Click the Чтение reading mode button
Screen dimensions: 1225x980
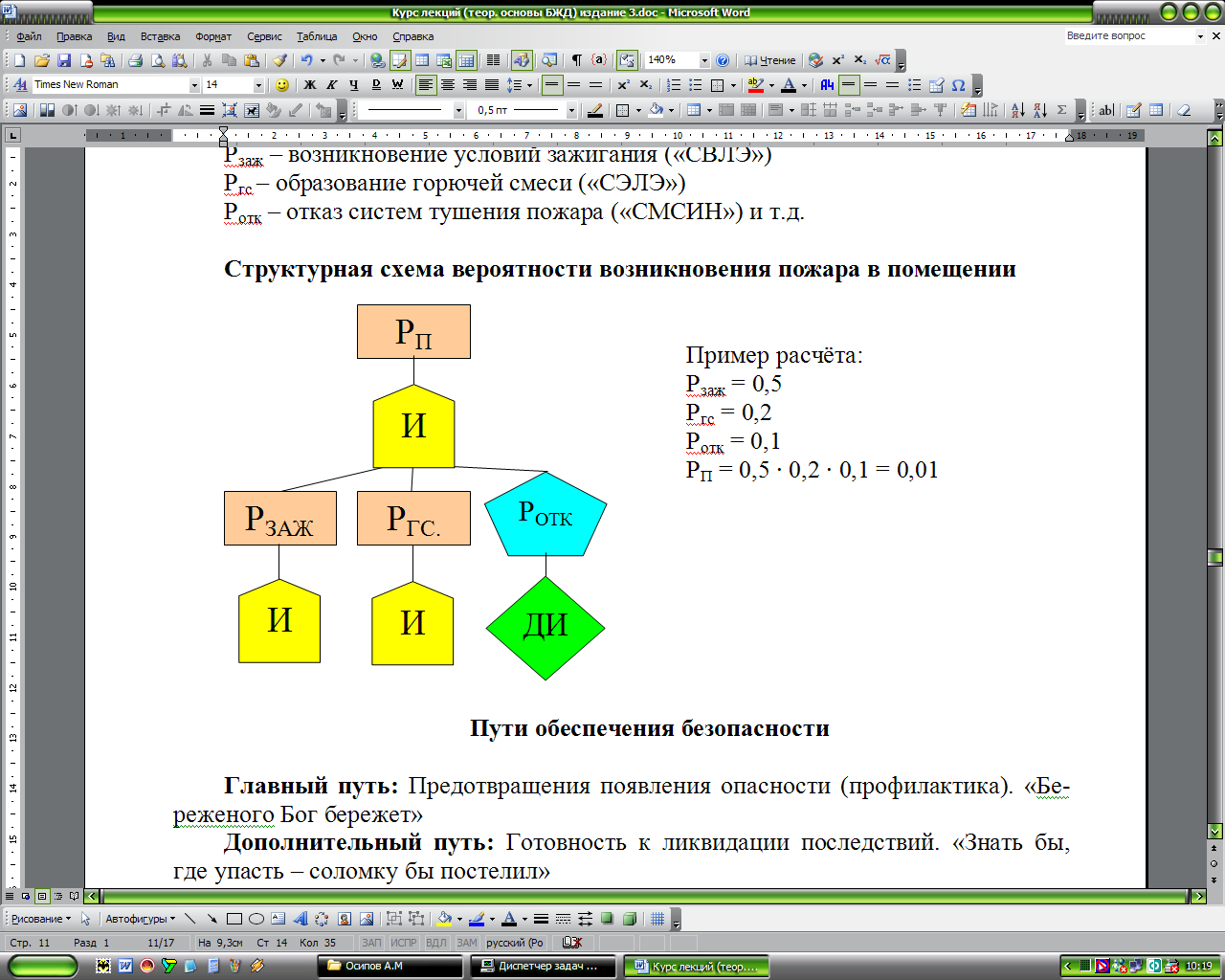tap(770, 60)
